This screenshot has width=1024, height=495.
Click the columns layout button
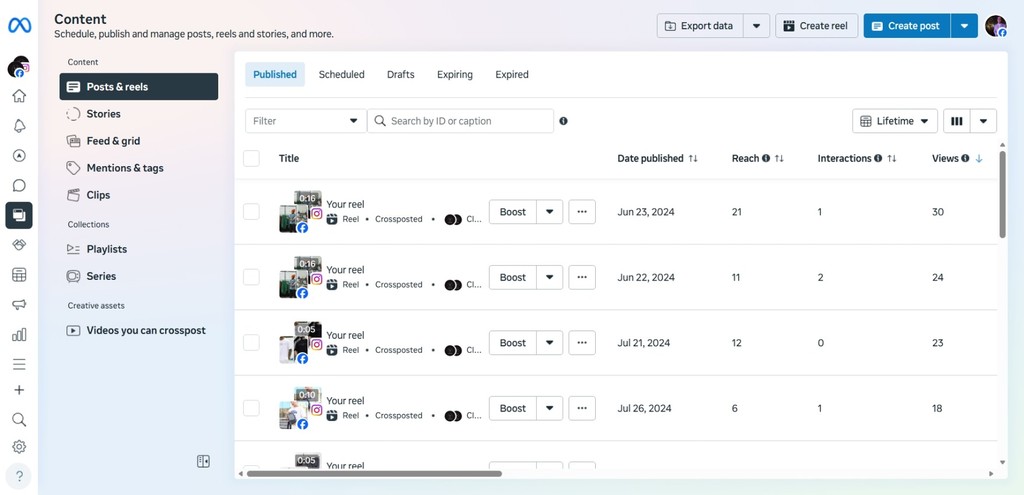point(957,121)
